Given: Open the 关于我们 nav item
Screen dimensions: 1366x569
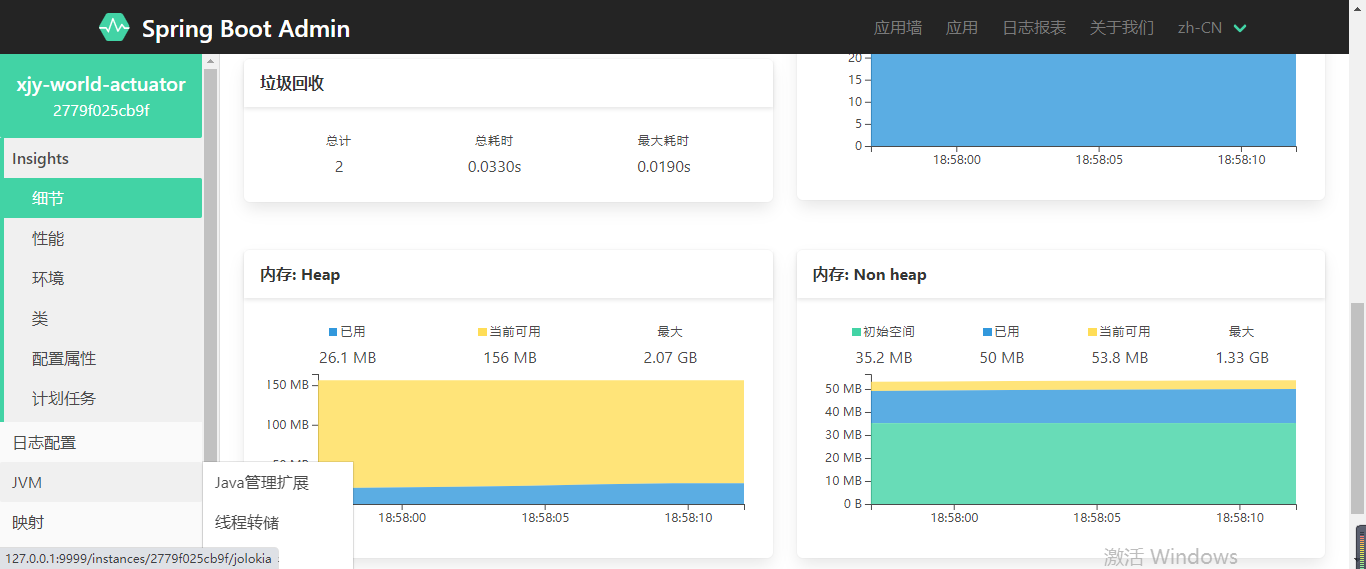Looking at the screenshot, I should 1122,28.
